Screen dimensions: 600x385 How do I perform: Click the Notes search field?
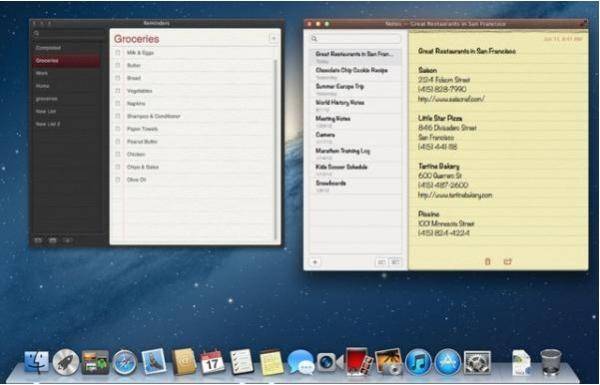(355, 38)
